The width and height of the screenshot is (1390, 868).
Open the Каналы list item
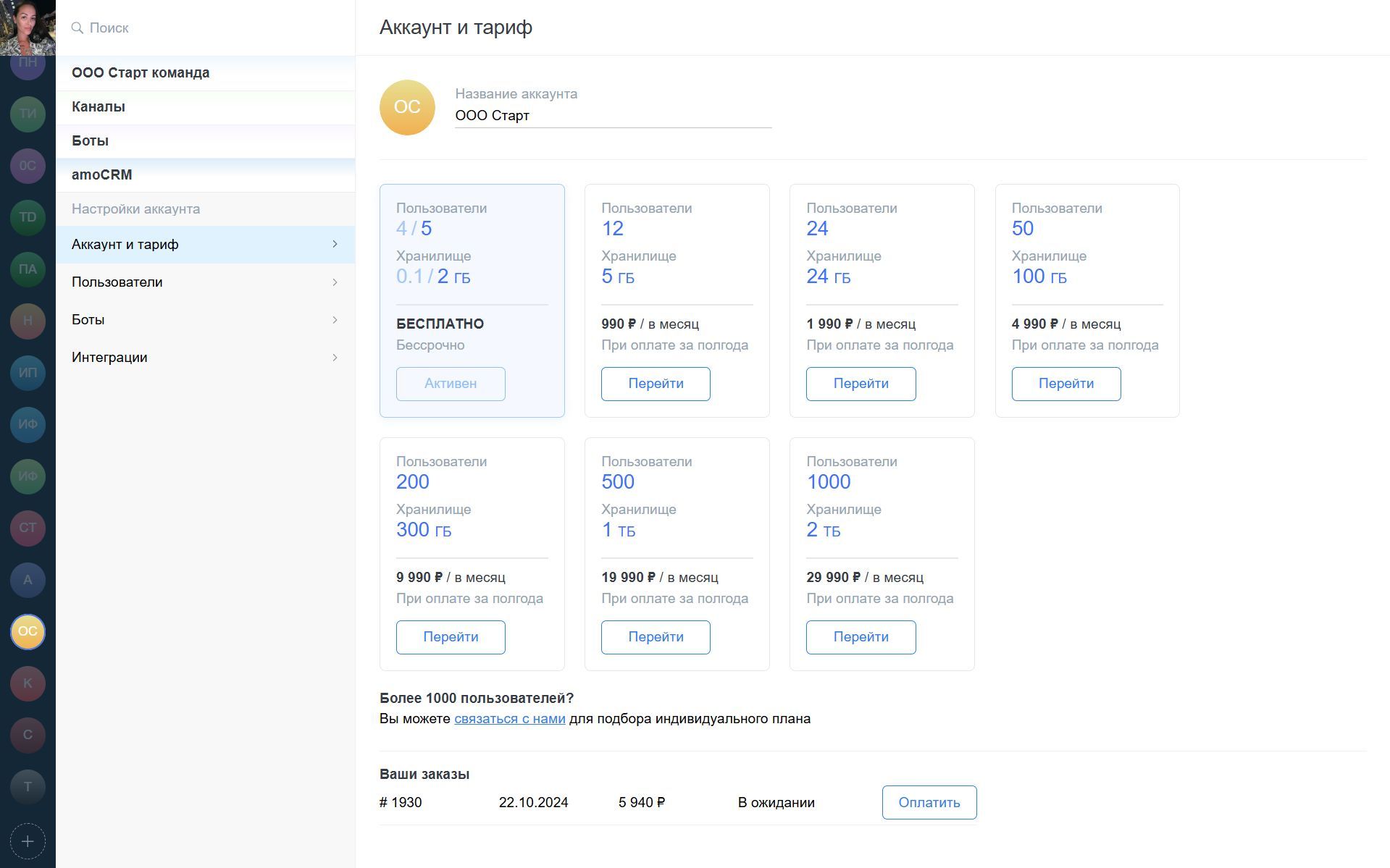[x=205, y=107]
